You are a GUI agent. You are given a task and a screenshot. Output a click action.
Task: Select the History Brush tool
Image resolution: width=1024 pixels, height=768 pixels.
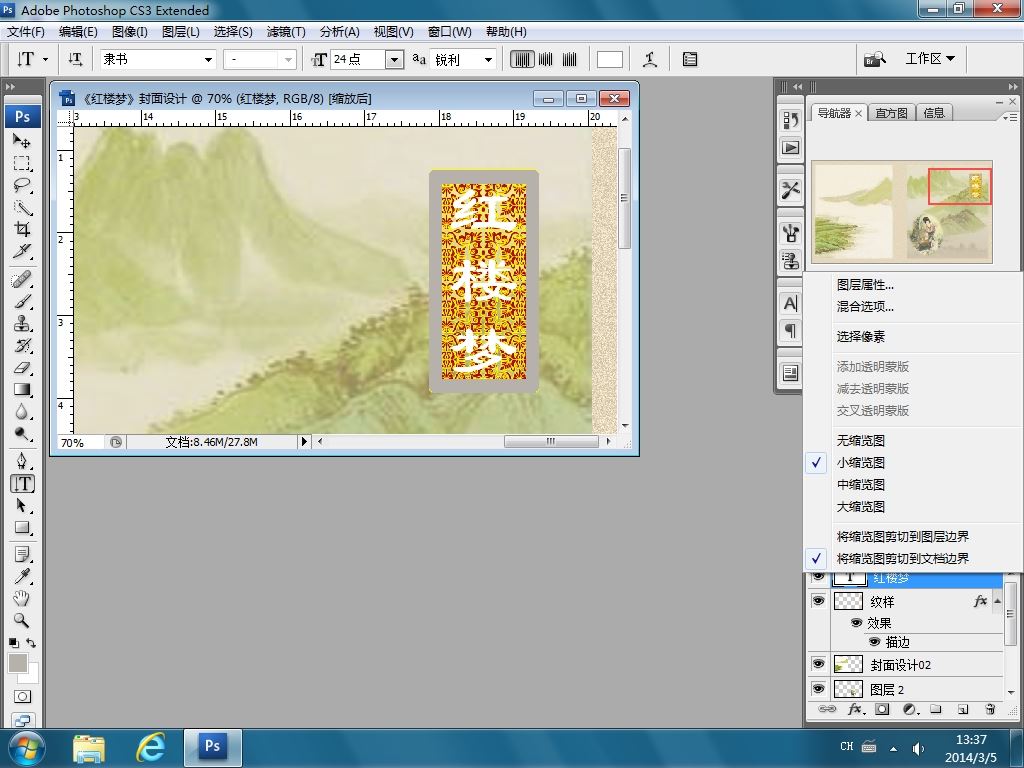(22, 345)
